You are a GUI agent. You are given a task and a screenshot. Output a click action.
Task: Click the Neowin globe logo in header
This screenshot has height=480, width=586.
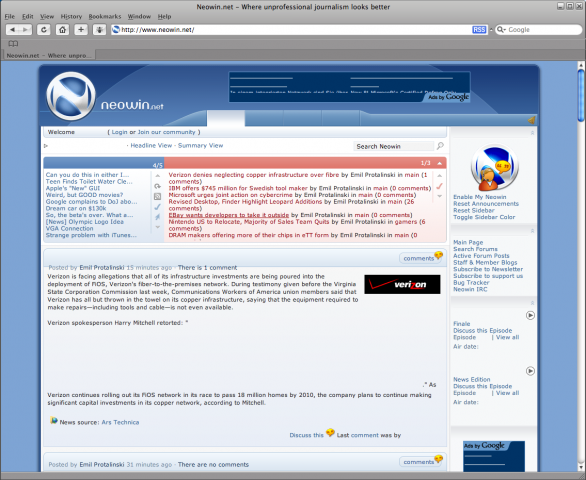click(71, 96)
